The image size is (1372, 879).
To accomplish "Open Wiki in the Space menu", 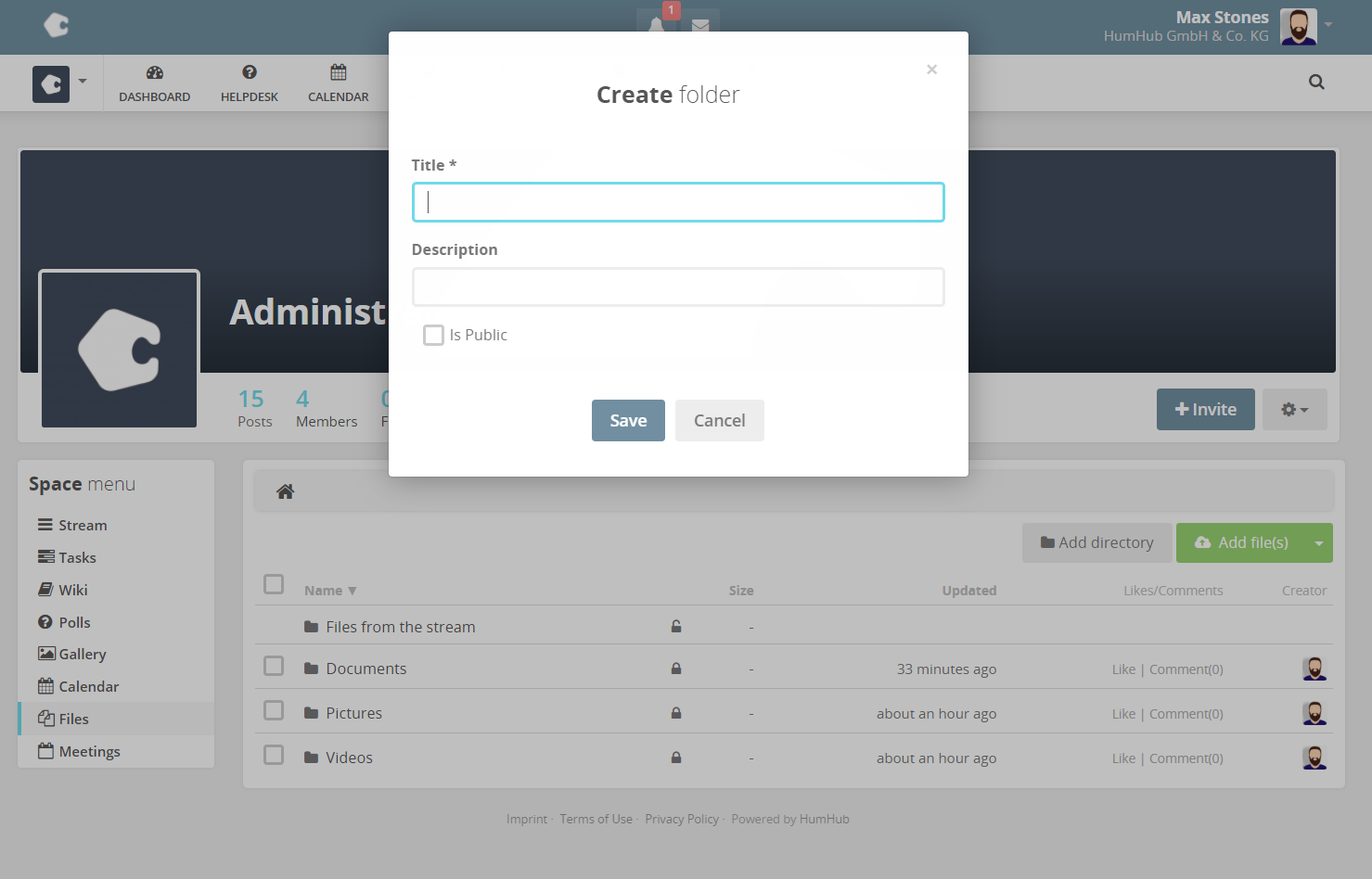I will (x=72, y=590).
